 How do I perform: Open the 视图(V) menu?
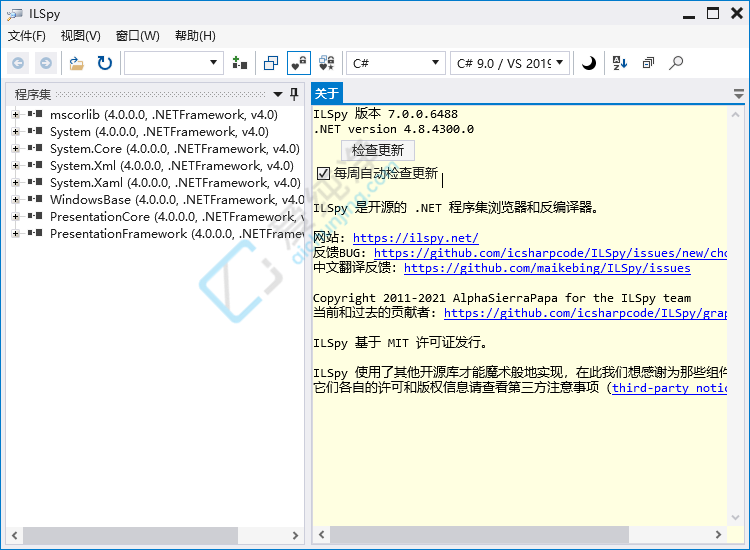pyautogui.click(x=80, y=36)
